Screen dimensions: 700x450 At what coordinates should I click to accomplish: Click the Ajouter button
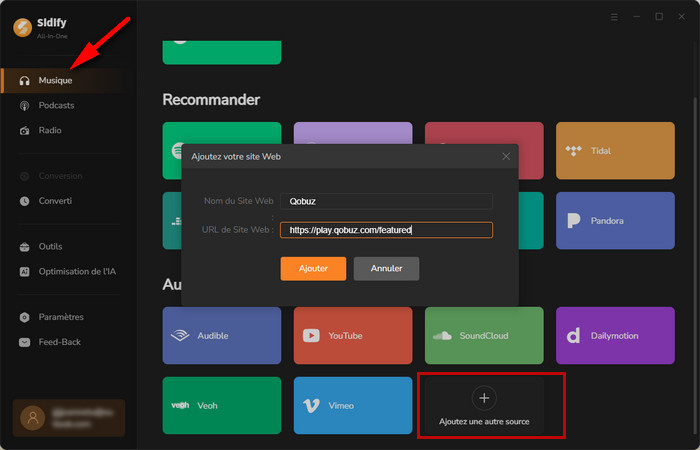[313, 269]
